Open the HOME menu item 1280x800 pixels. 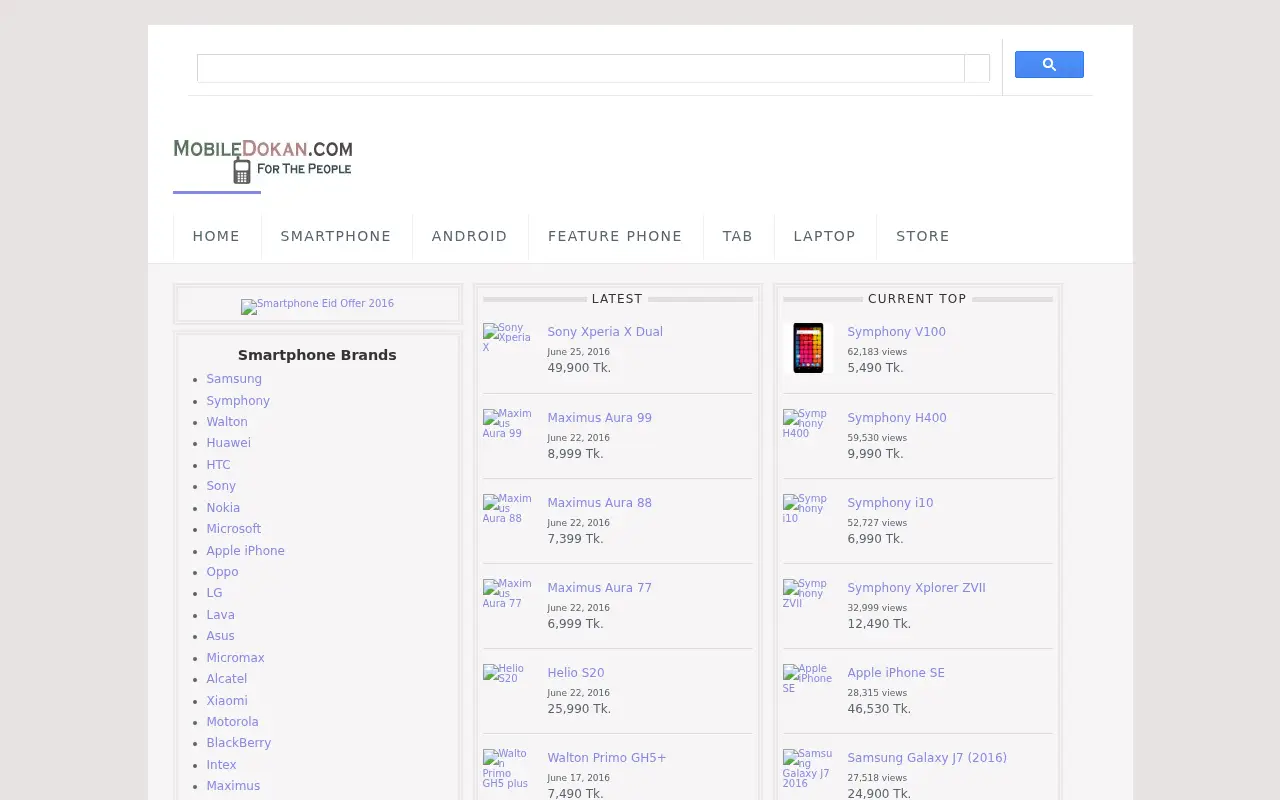click(x=216, y=236)
